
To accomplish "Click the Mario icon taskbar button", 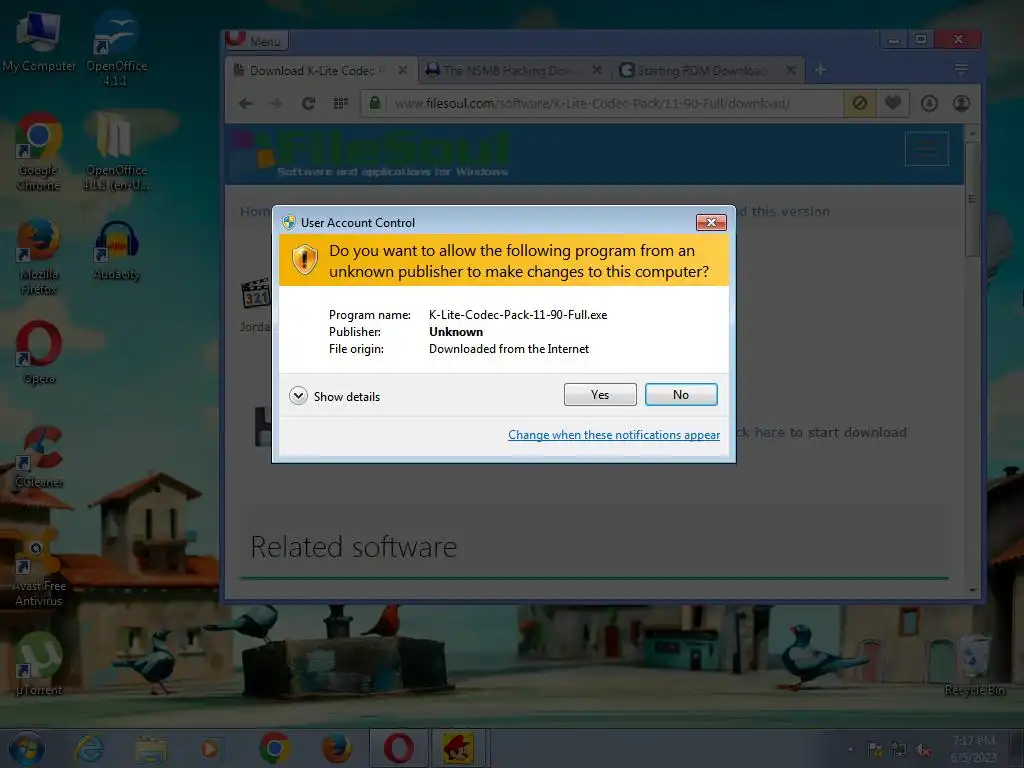I will click(458, 748).
